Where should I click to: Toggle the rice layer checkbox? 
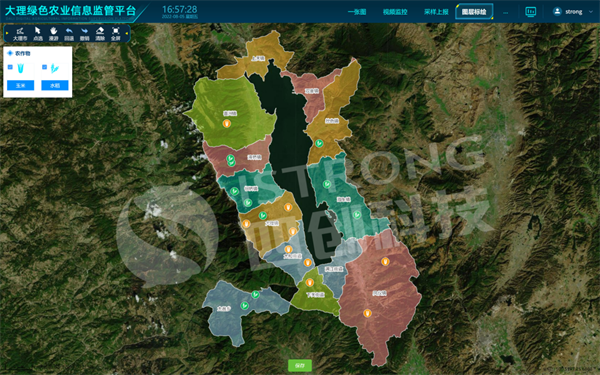coord(44,67)
